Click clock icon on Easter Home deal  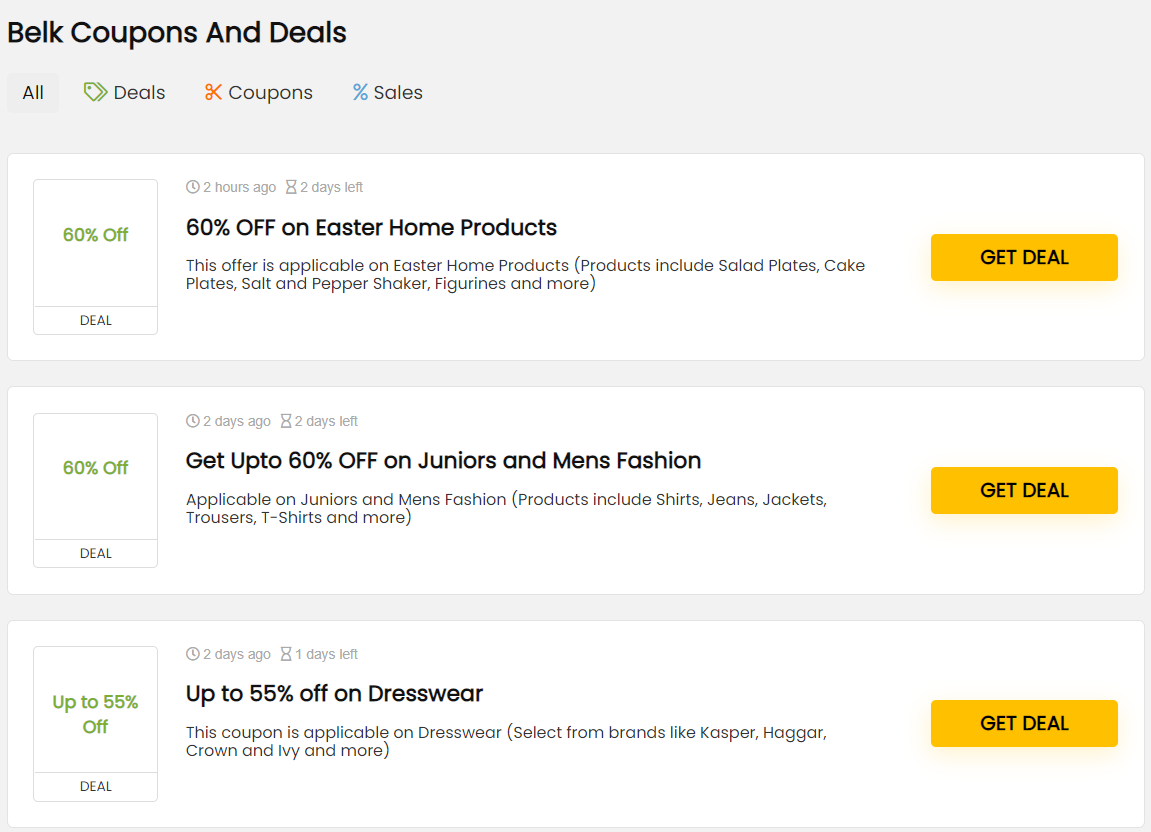point(193,187)
